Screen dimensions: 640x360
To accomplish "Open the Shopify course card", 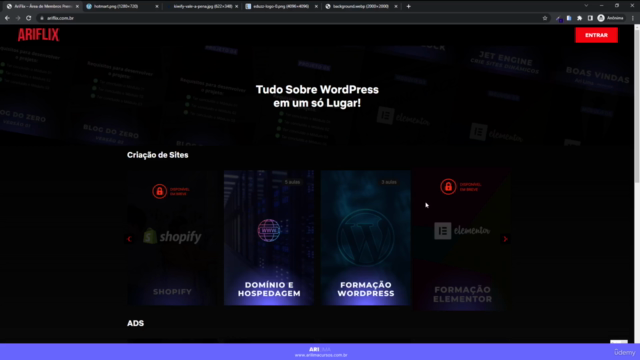I will (x=172, y=238).
